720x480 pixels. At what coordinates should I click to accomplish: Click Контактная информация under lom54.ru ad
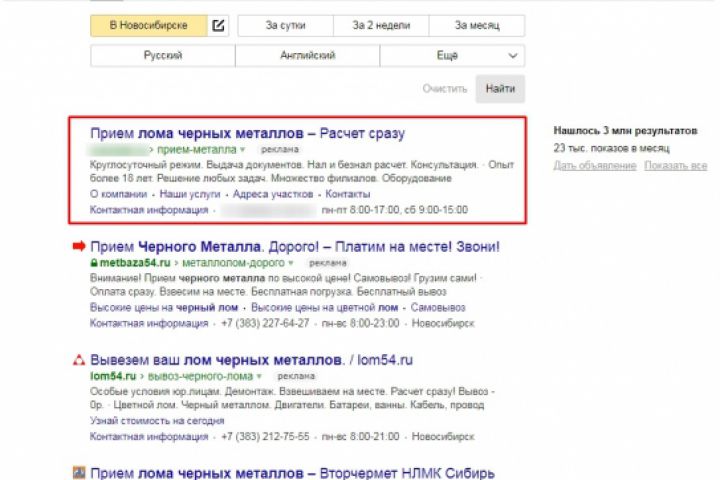(149, 436)
